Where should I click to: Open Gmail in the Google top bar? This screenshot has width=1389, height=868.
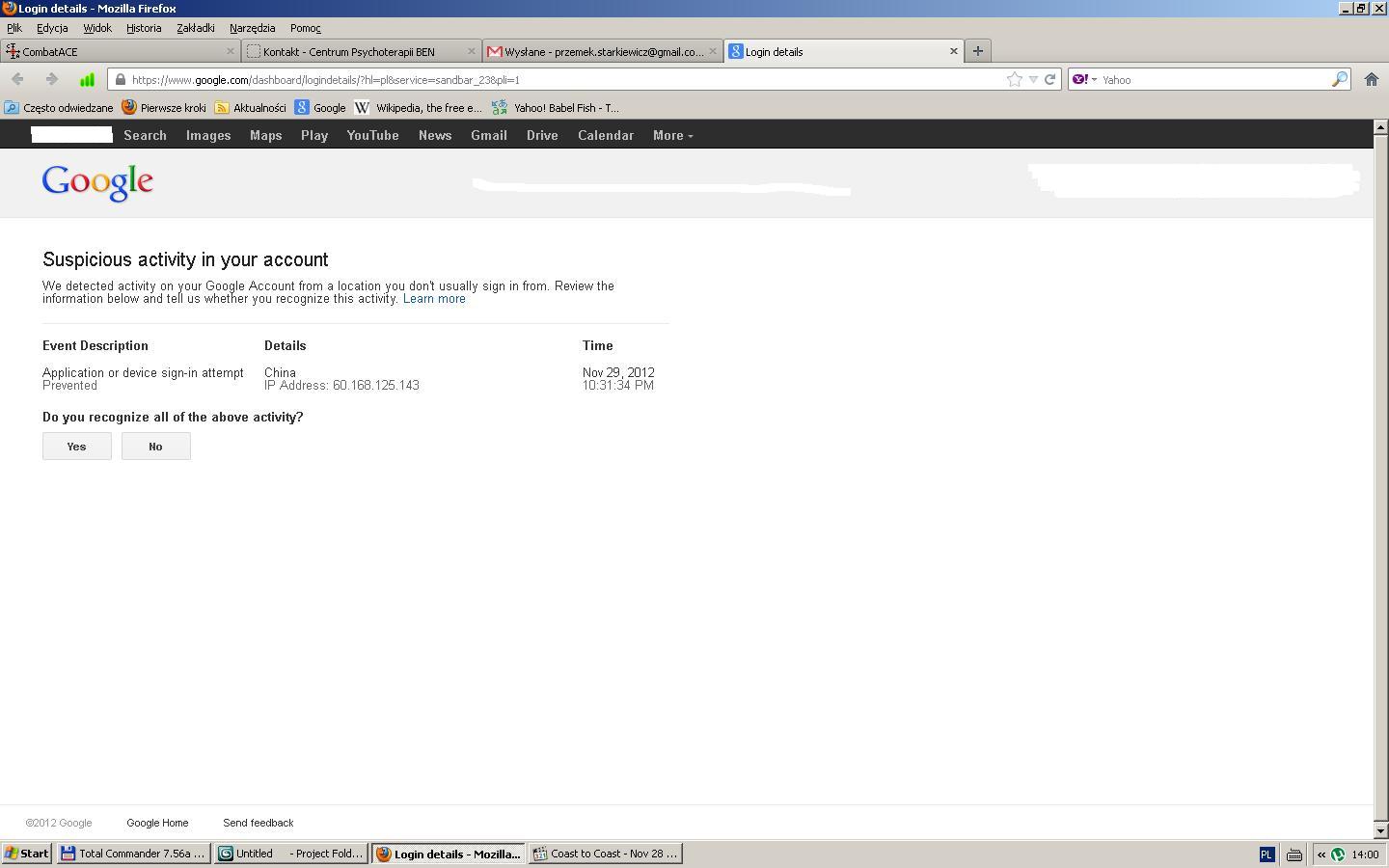[489, 135]
